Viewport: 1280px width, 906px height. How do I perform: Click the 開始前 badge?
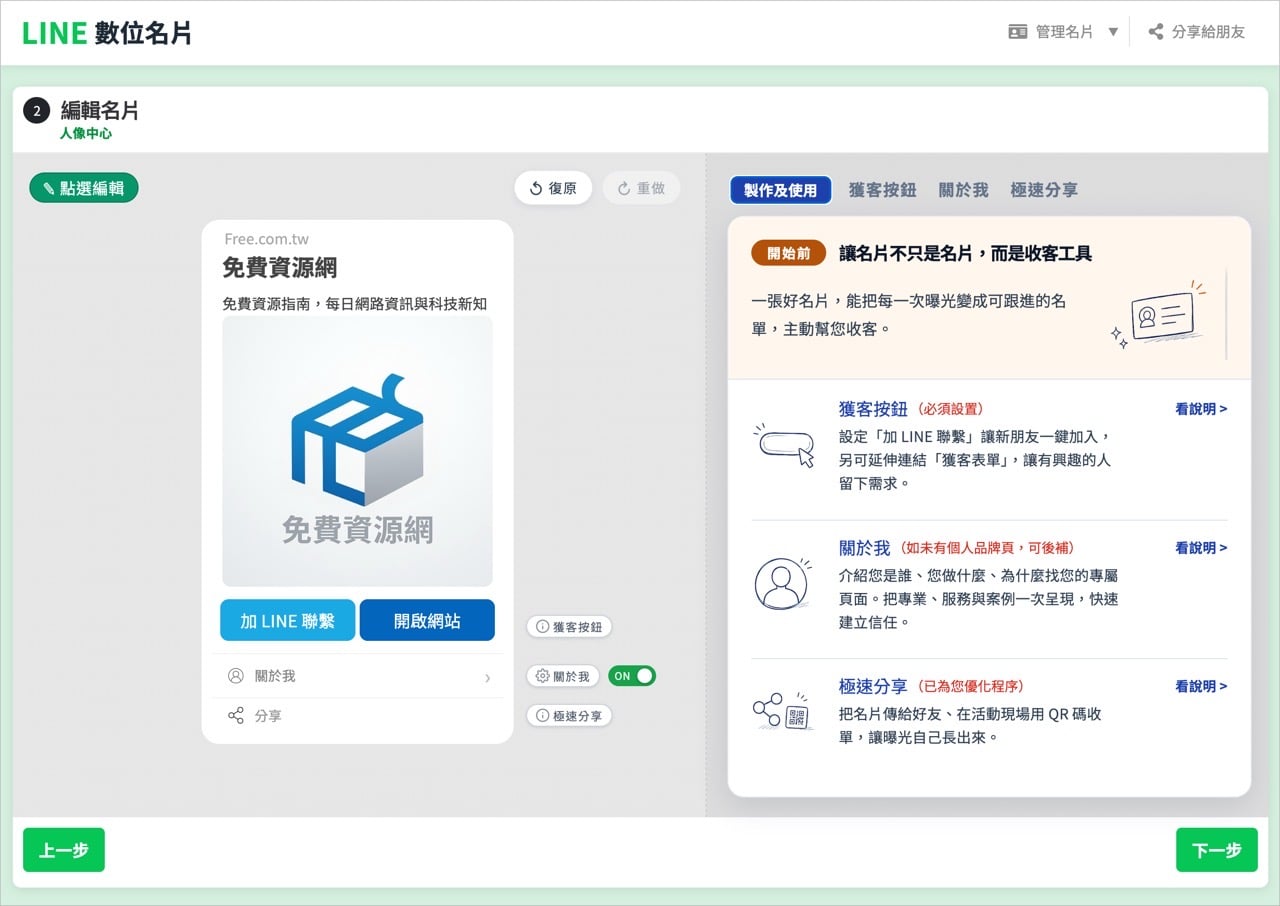tap(788, 253)
